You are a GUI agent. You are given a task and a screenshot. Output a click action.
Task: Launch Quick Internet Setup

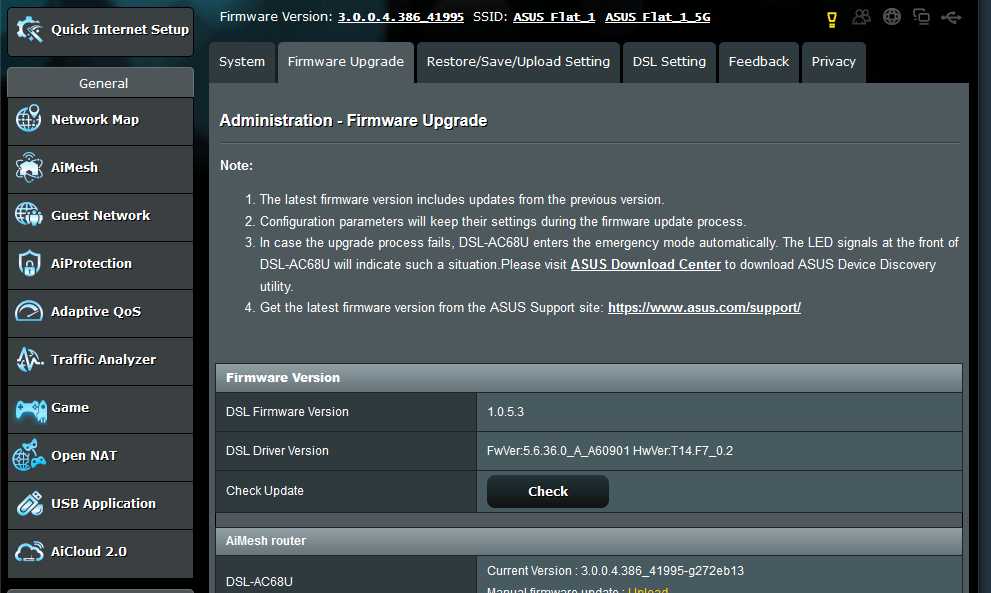(x=100, y=30)
